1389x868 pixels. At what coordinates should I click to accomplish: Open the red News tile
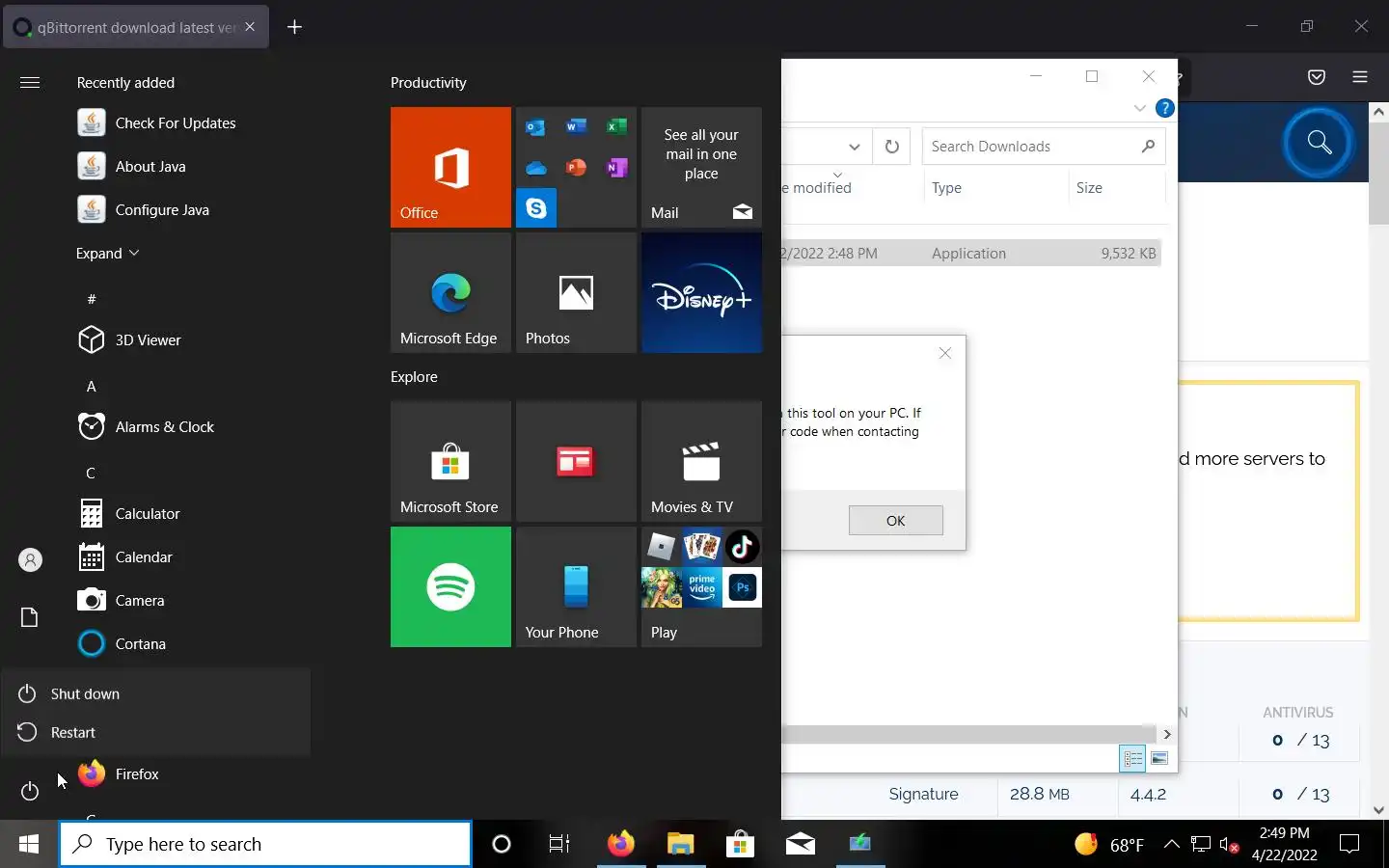(576, 461)
